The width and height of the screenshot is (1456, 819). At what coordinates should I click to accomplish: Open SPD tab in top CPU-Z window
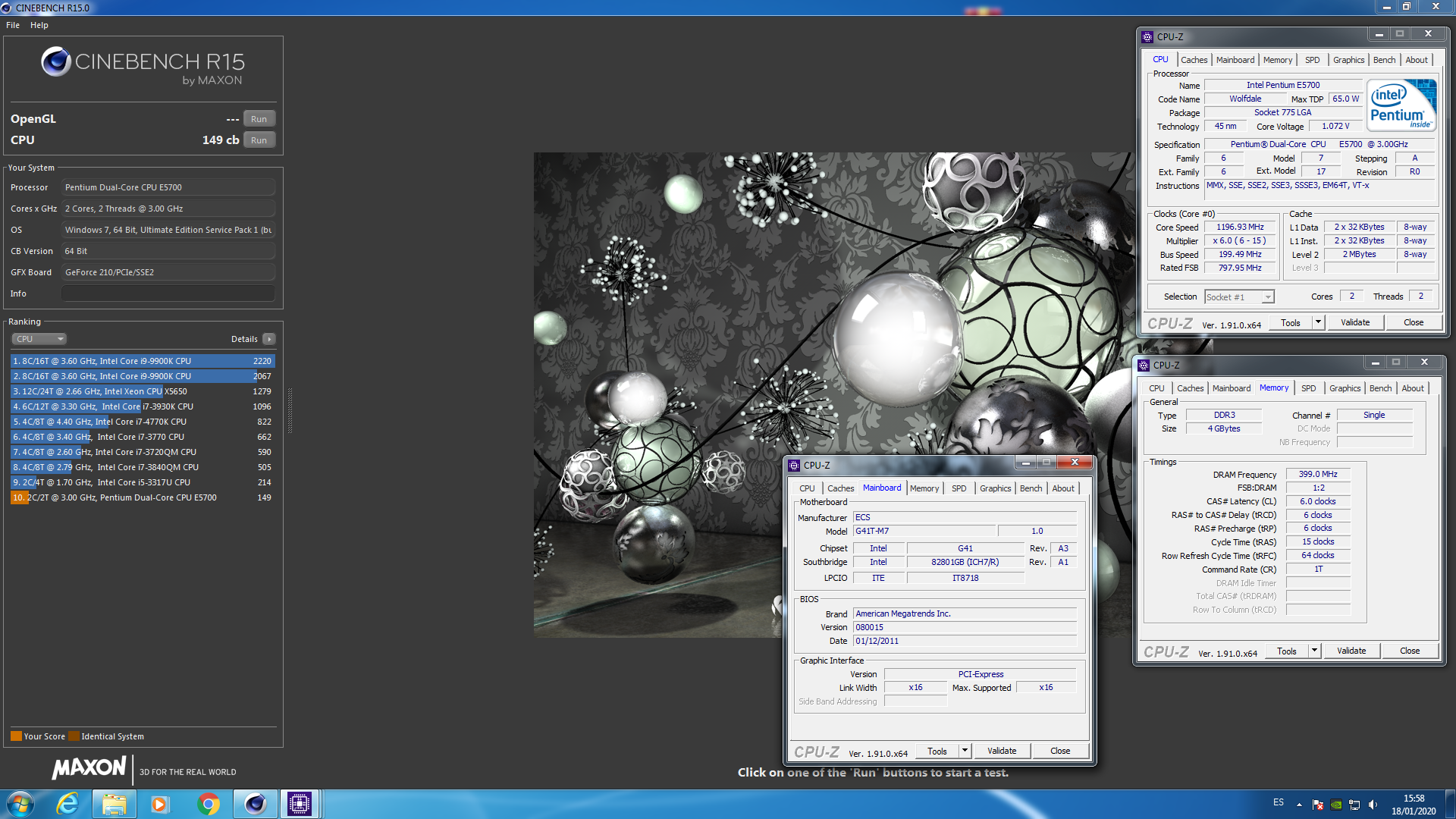[1312, 60]
